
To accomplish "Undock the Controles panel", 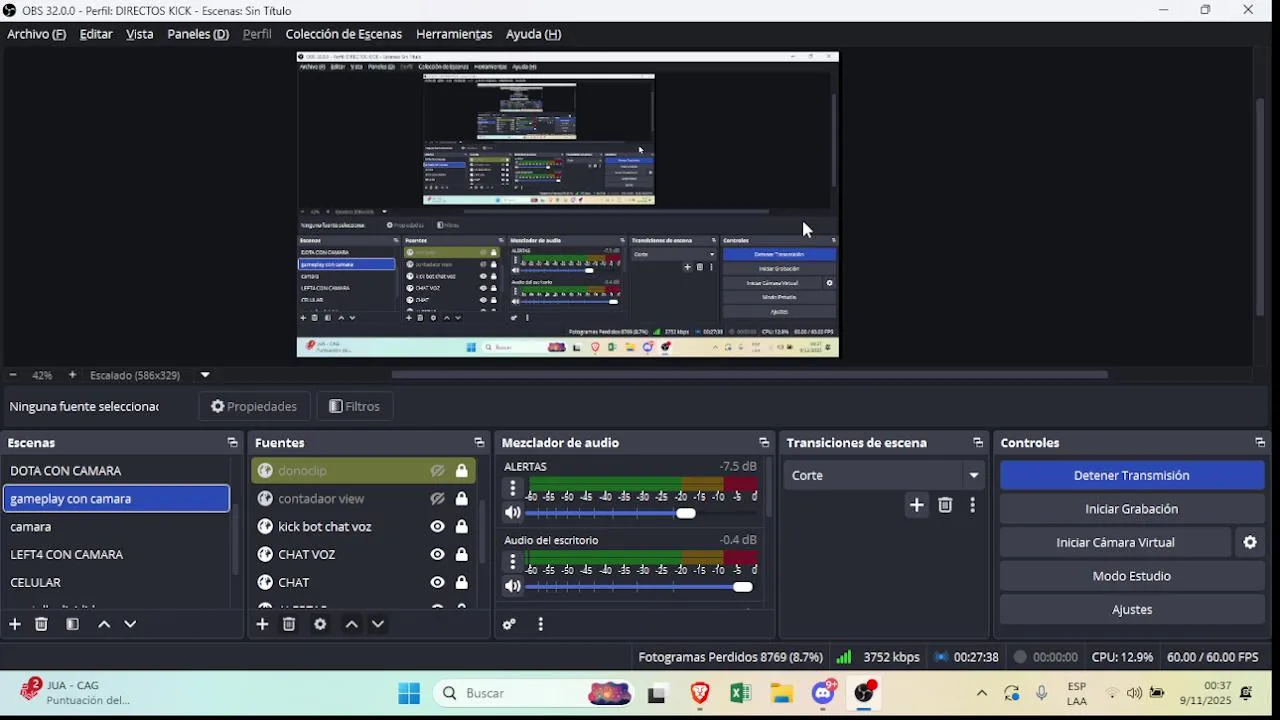I will (x=1260, y=442).
